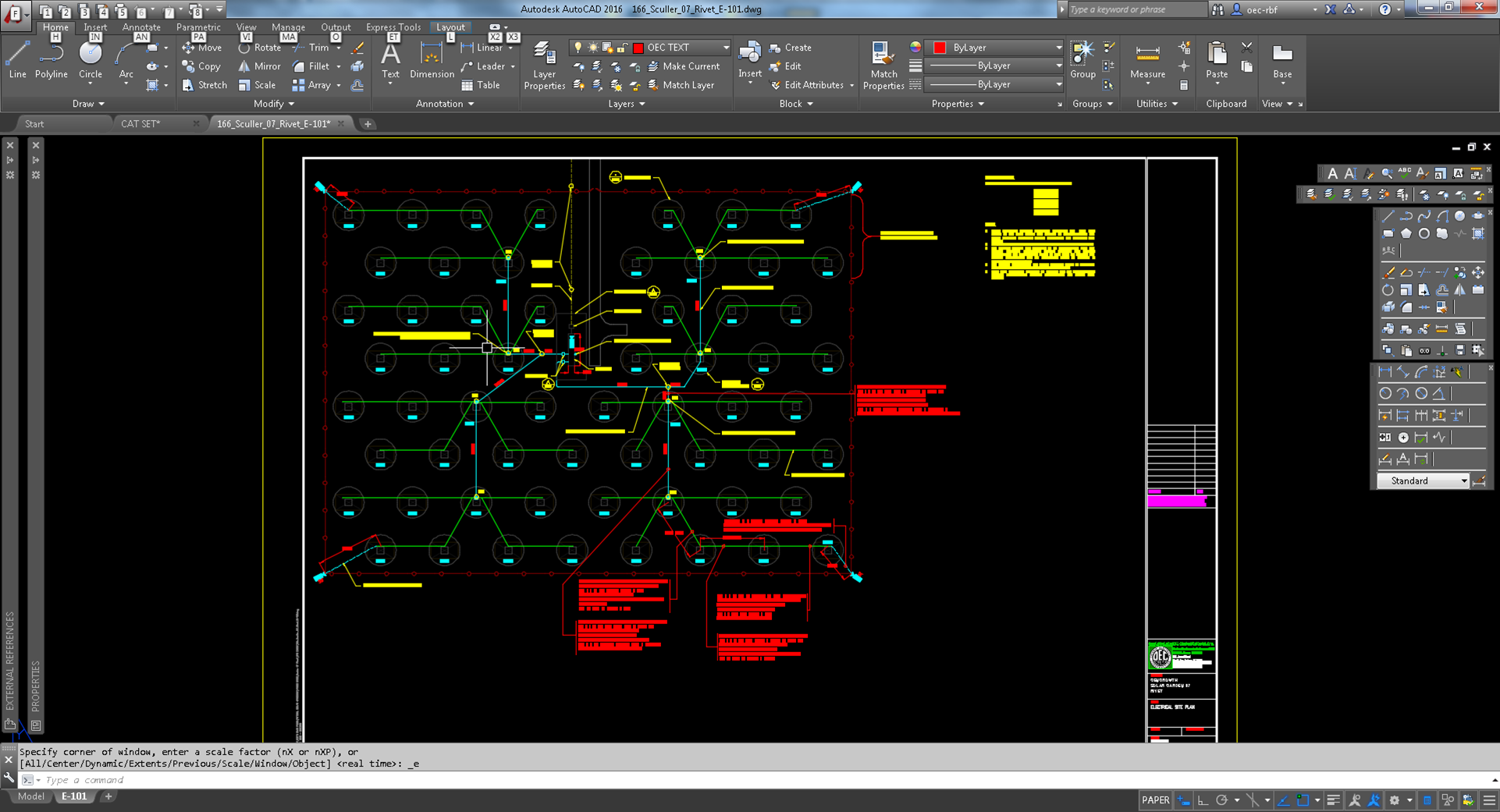Open the ByLayer object color dropdown
This screenshot has width=1500, height=812.
pos(1057,47)
